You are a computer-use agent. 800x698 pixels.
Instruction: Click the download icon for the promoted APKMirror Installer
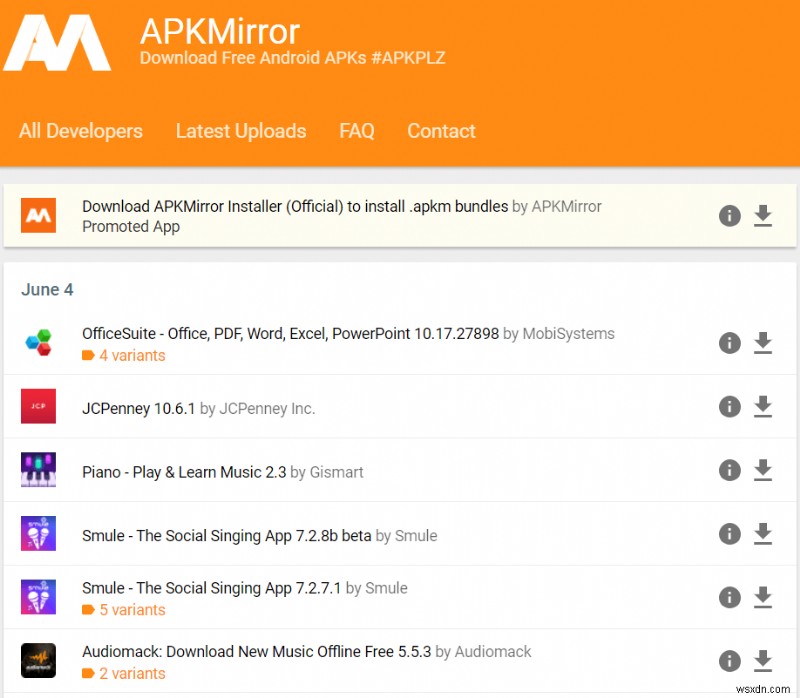[763, 216]
